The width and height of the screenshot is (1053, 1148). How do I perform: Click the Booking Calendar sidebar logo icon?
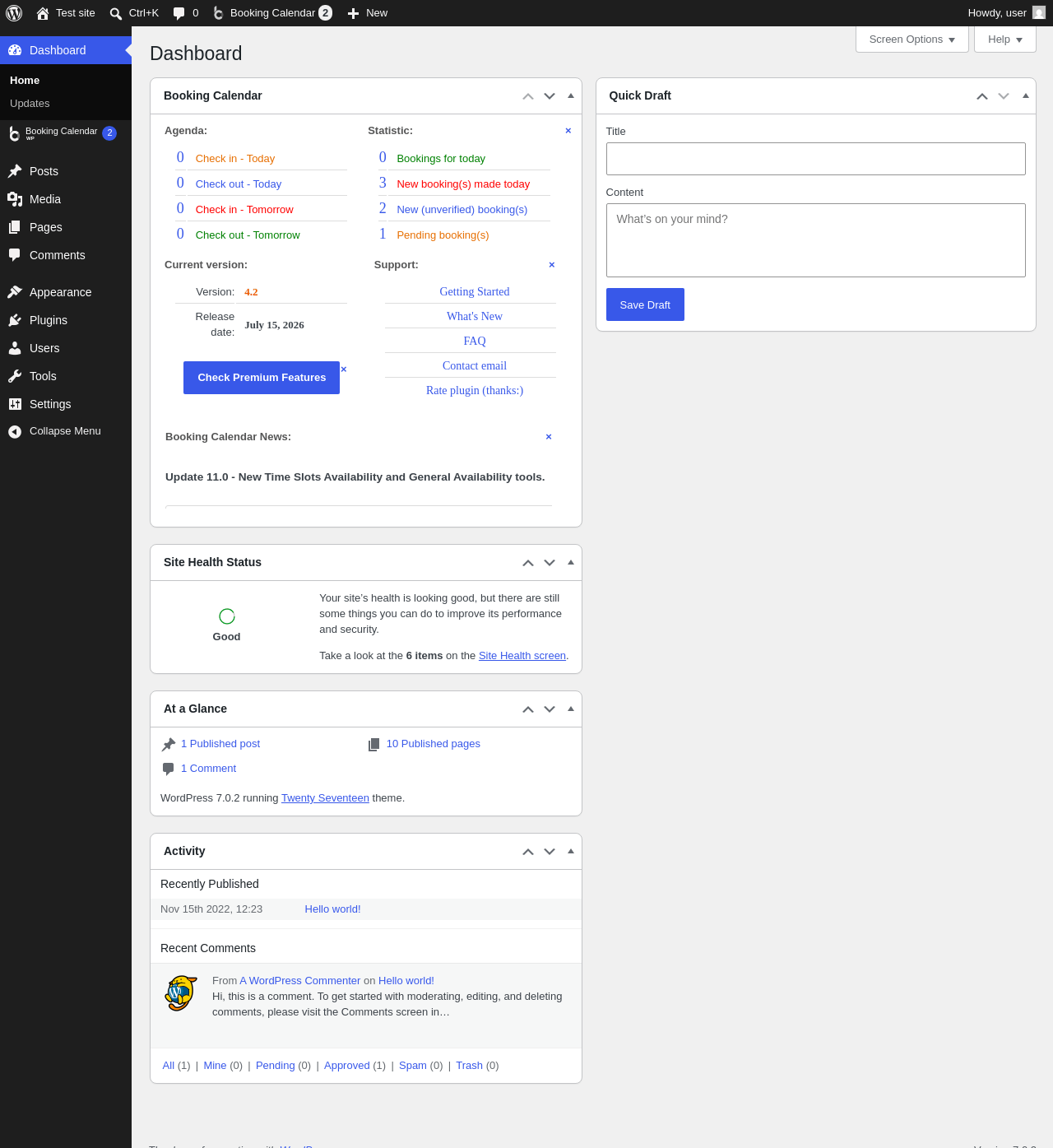pyautogui.click(x=14, y=133)
